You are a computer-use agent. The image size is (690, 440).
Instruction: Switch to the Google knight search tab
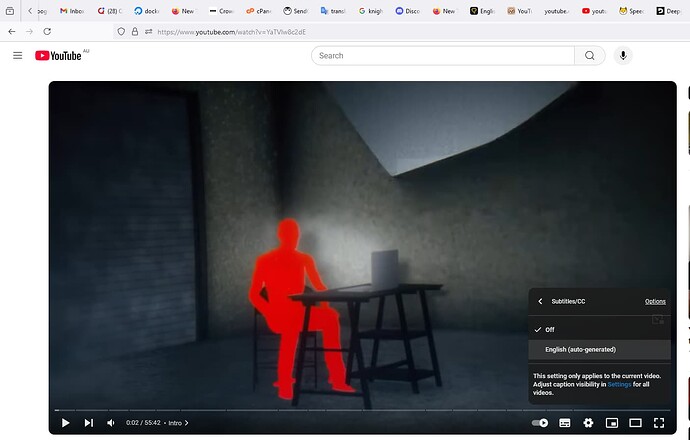(371, 11)
